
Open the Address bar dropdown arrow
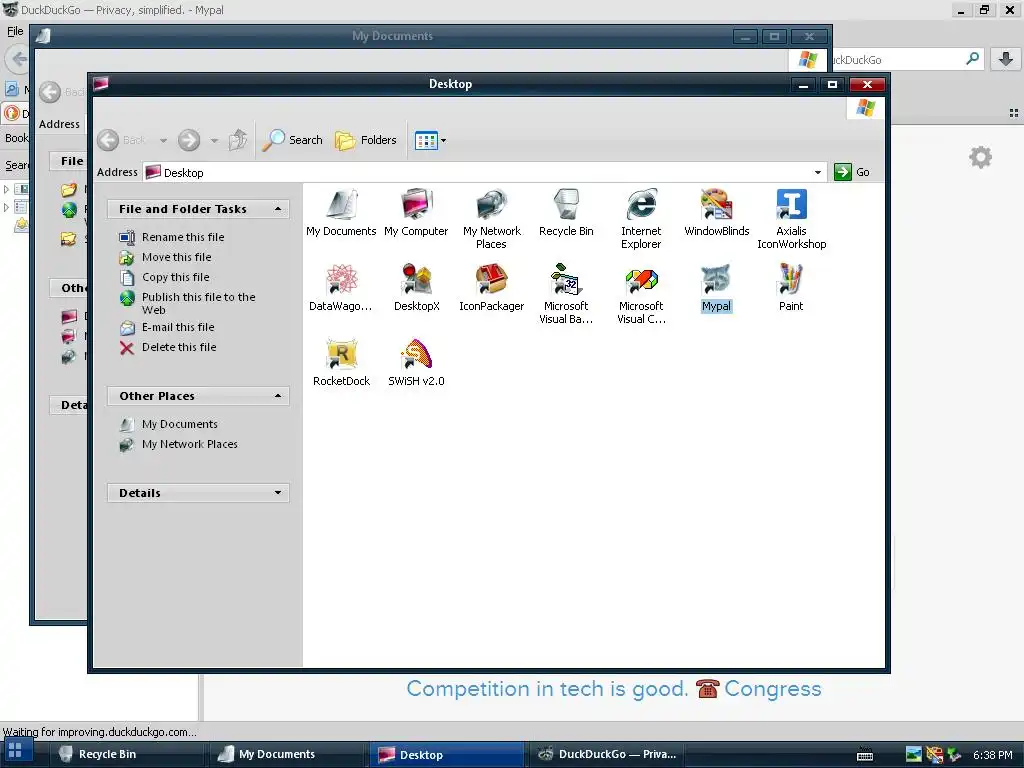(x=818, y=172)
